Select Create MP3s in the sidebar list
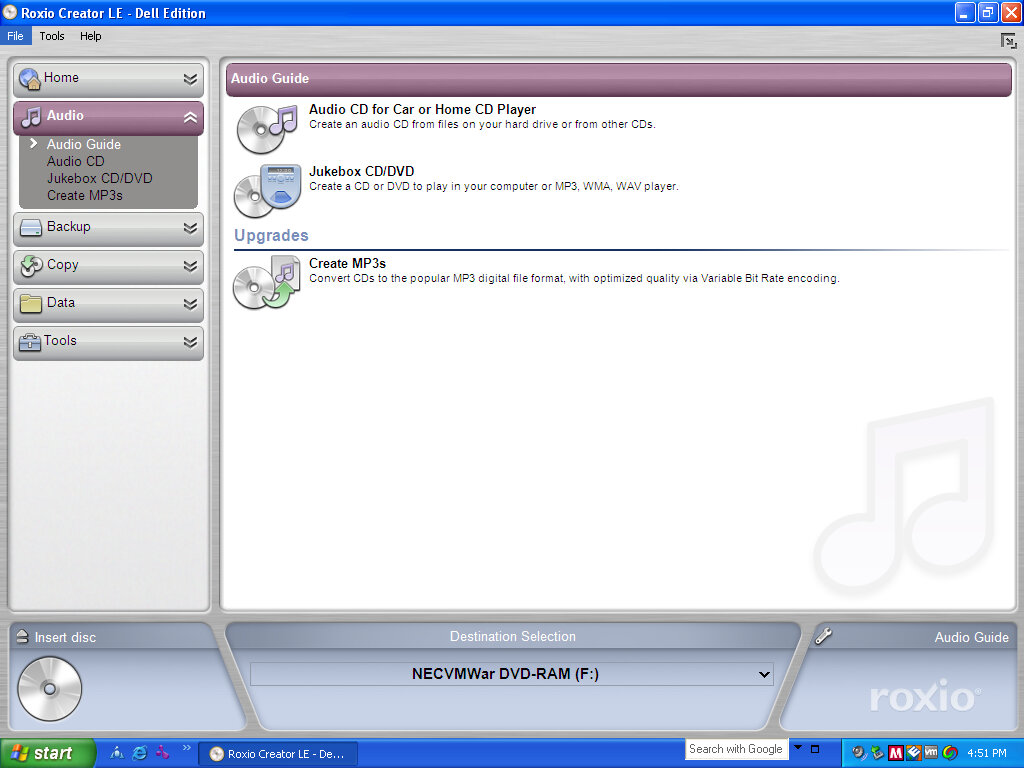 [x=84, y=195]
